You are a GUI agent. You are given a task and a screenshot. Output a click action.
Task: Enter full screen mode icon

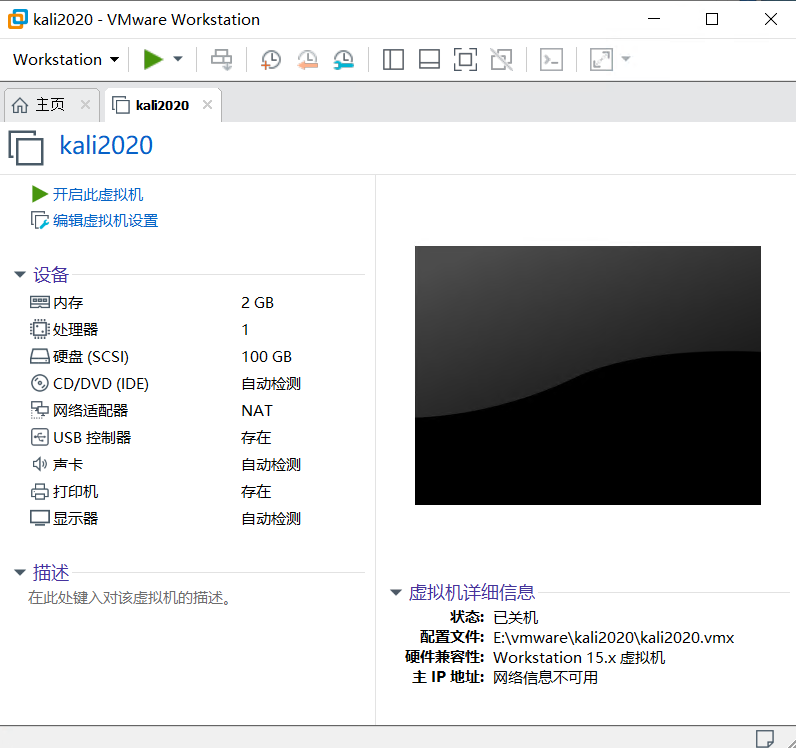(x=465, y=59)
